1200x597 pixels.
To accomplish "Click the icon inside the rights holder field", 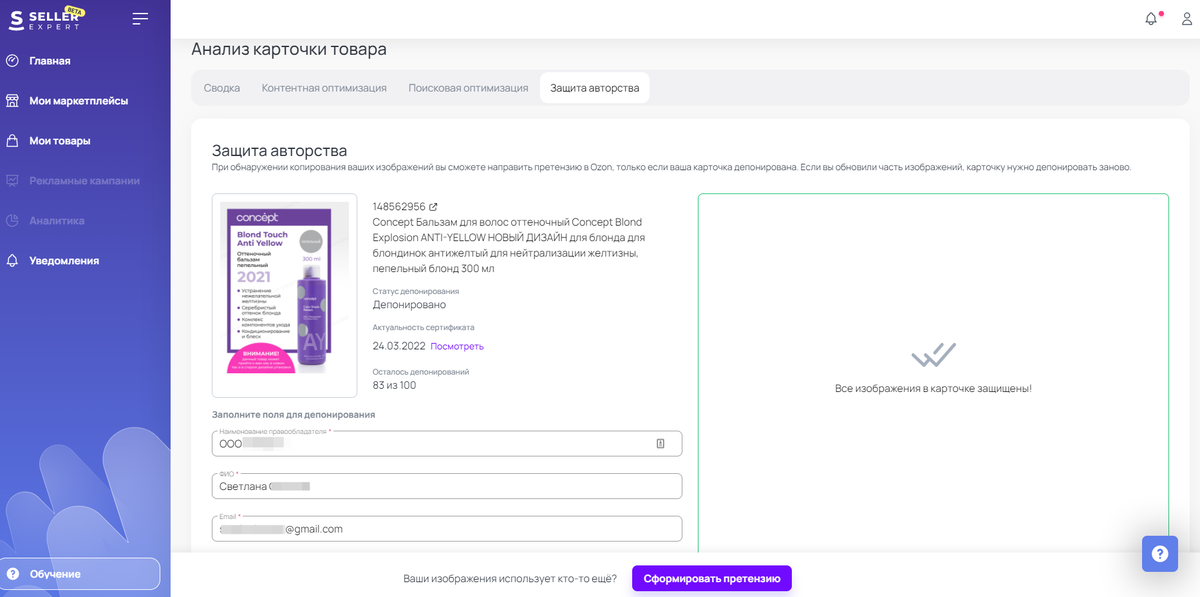I will pyautogui.click(x=660, y=443).
